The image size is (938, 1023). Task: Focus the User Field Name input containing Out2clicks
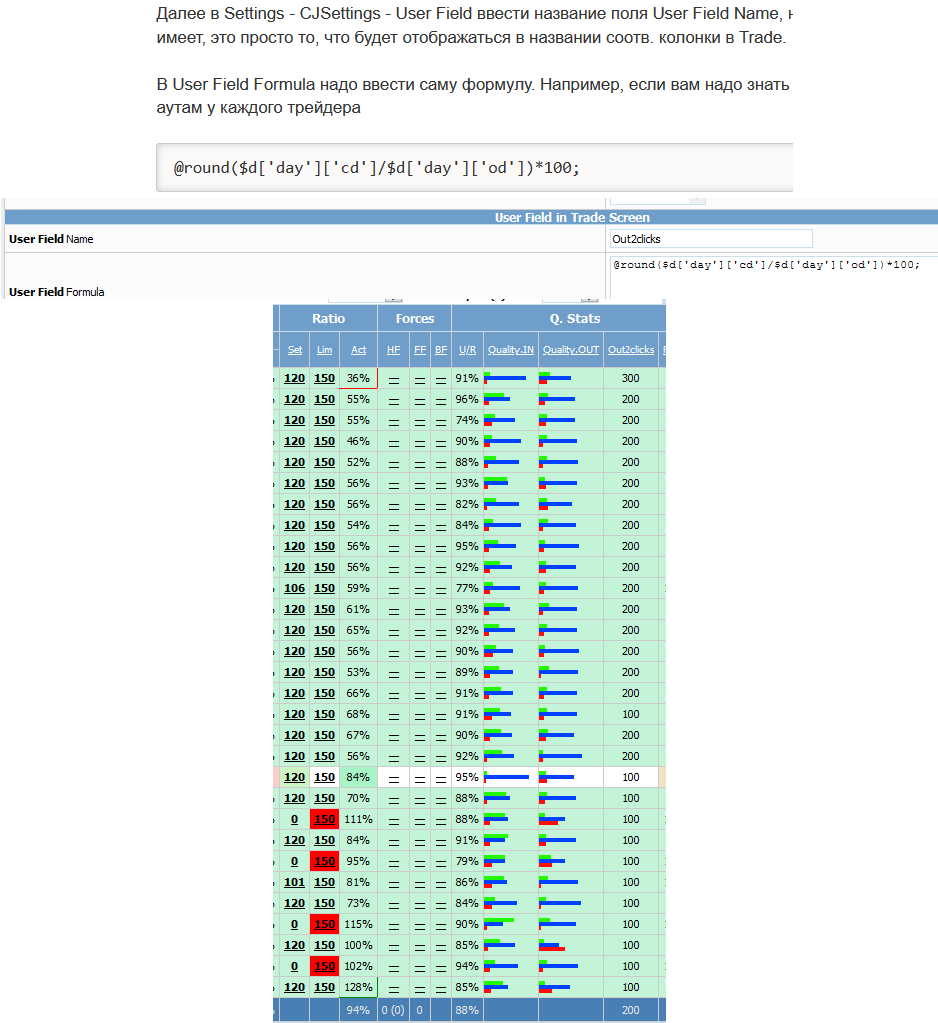pyautogui.click(x=711, y=239)
